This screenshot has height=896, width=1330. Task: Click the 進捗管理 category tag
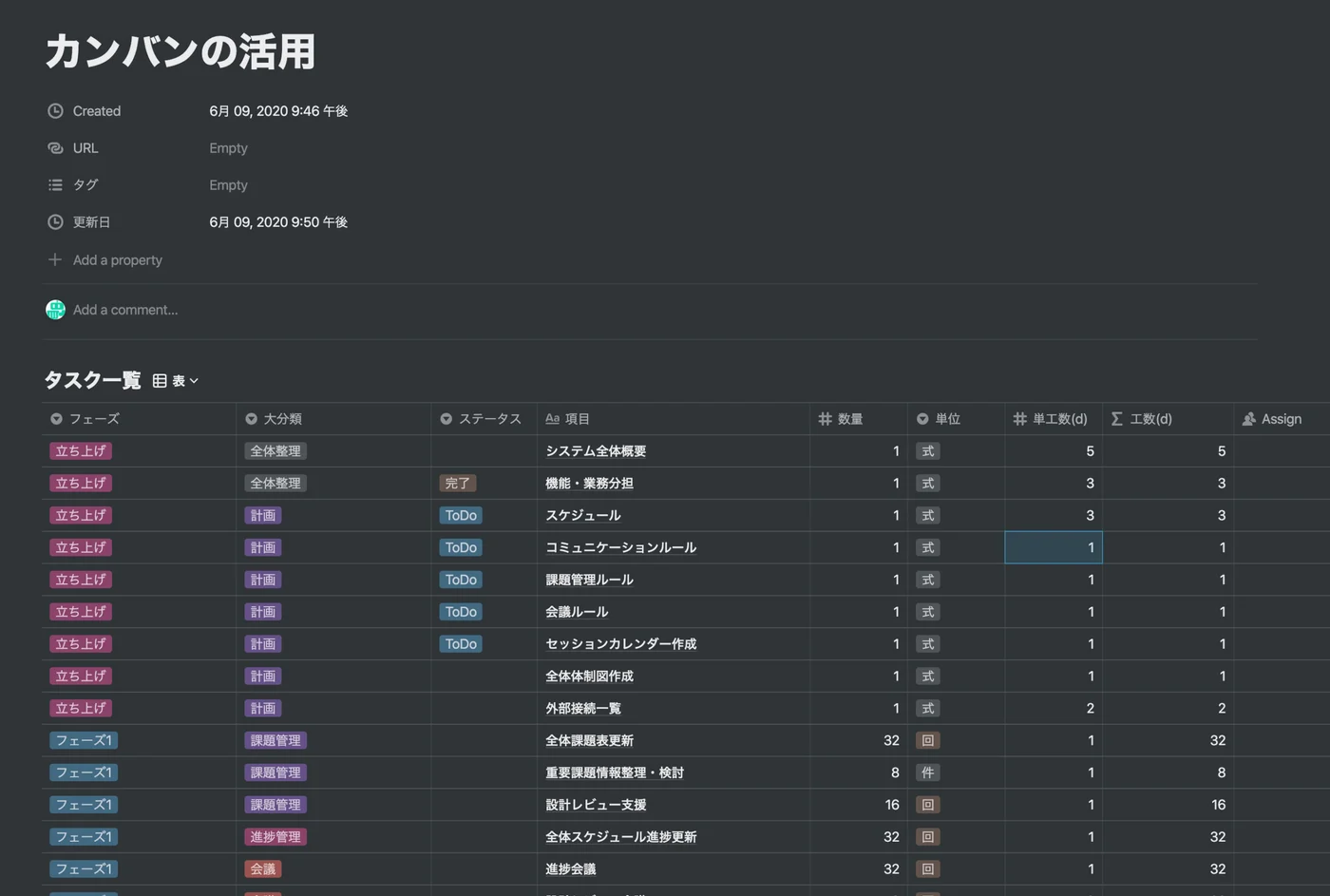coord(275,837)
